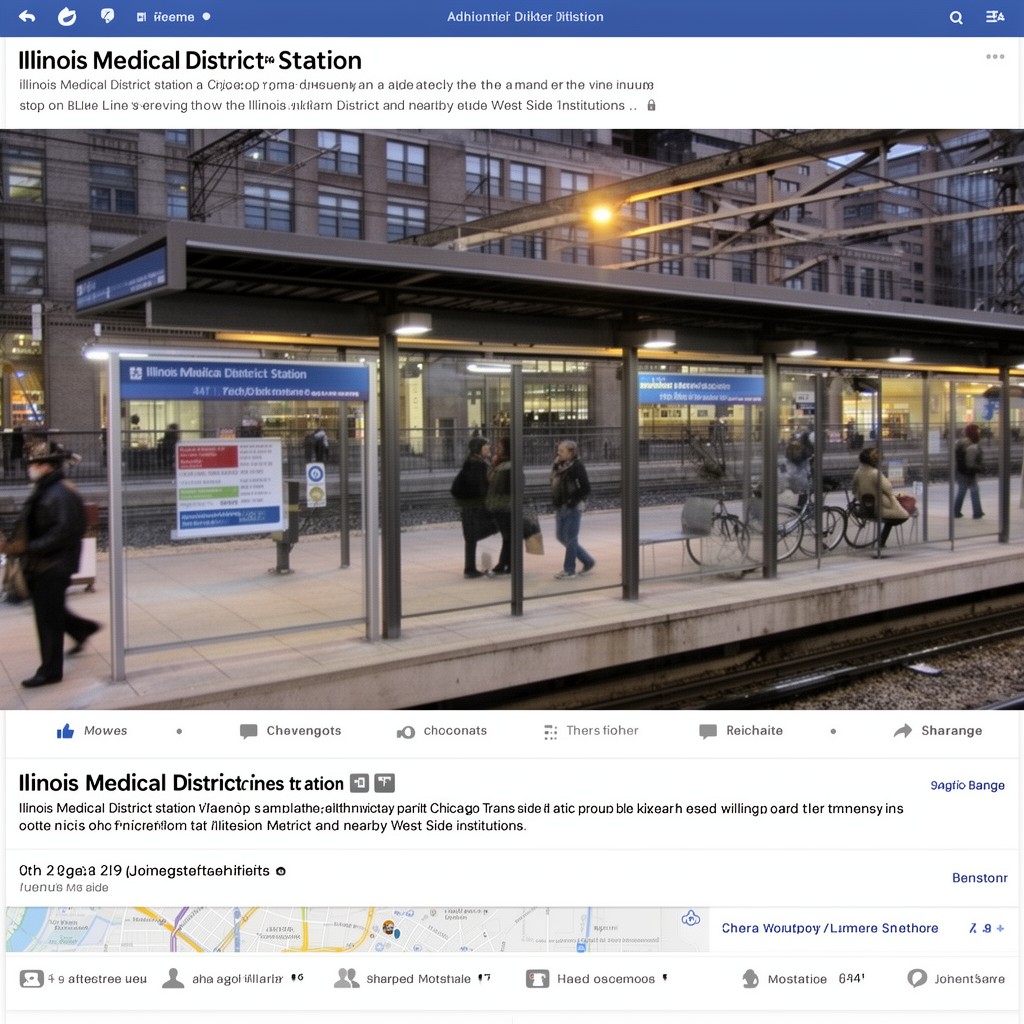Viewport: 1024px width, 1024px height.
Task: Open the 9agfio Bange link
Action: [x=967, y=785]
